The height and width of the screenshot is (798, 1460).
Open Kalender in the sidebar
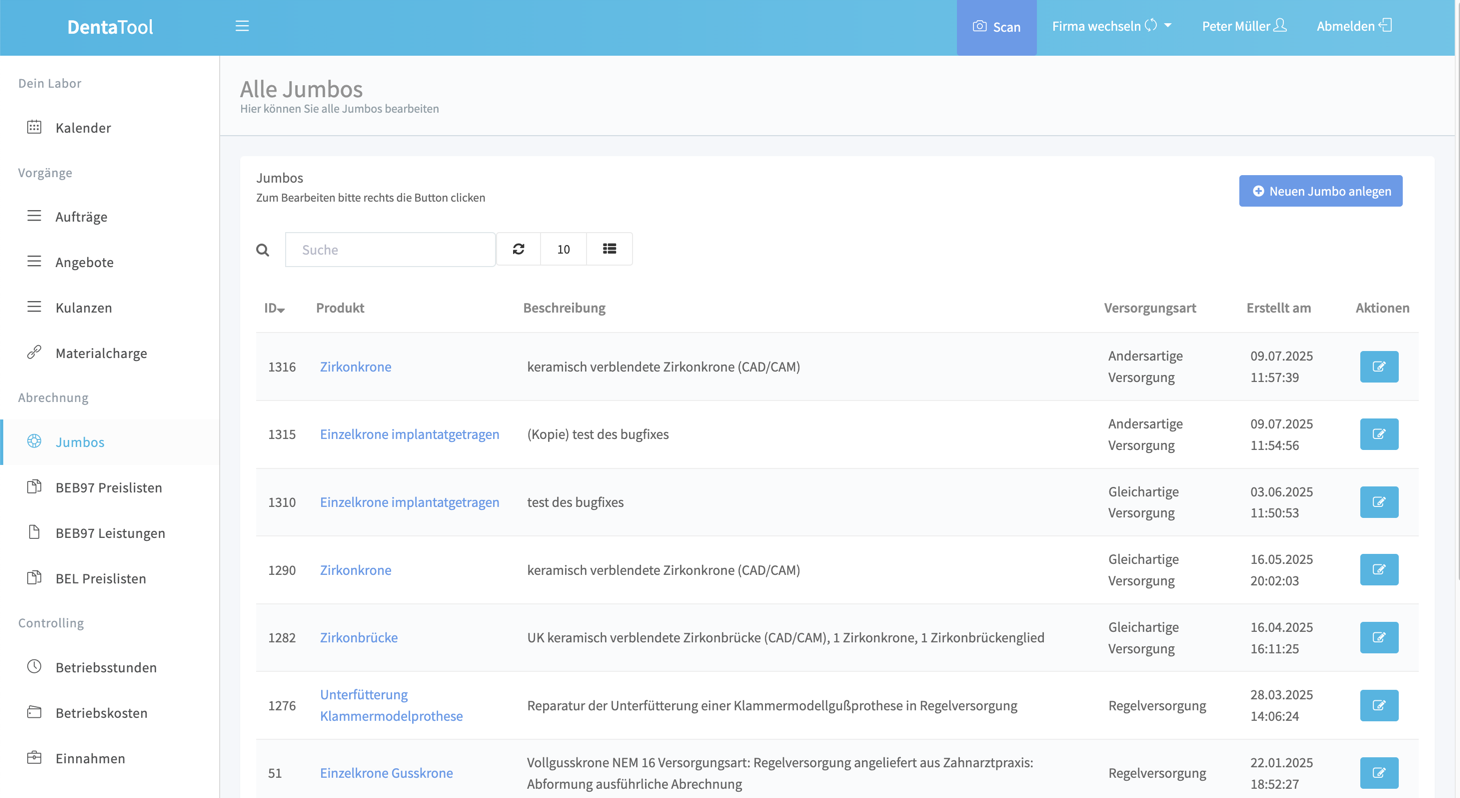(x=83, y=128)
